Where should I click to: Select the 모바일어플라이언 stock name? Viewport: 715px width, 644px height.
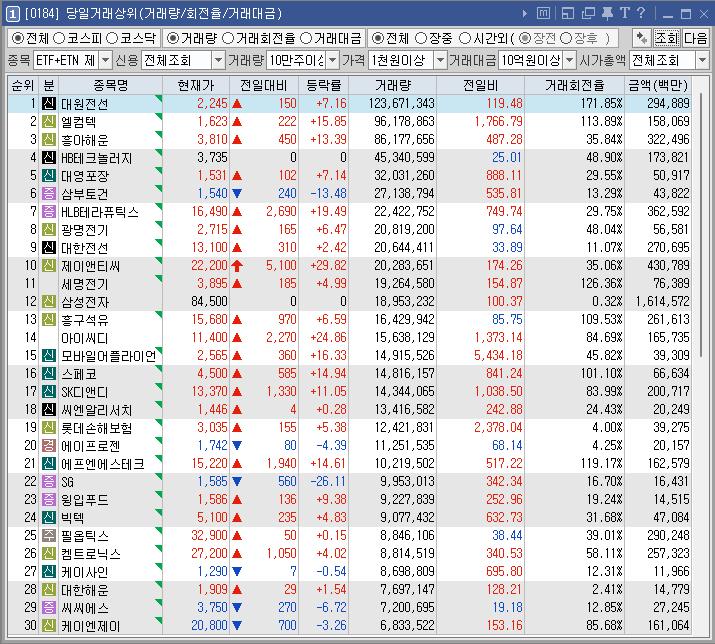click(x=109, y=355)
